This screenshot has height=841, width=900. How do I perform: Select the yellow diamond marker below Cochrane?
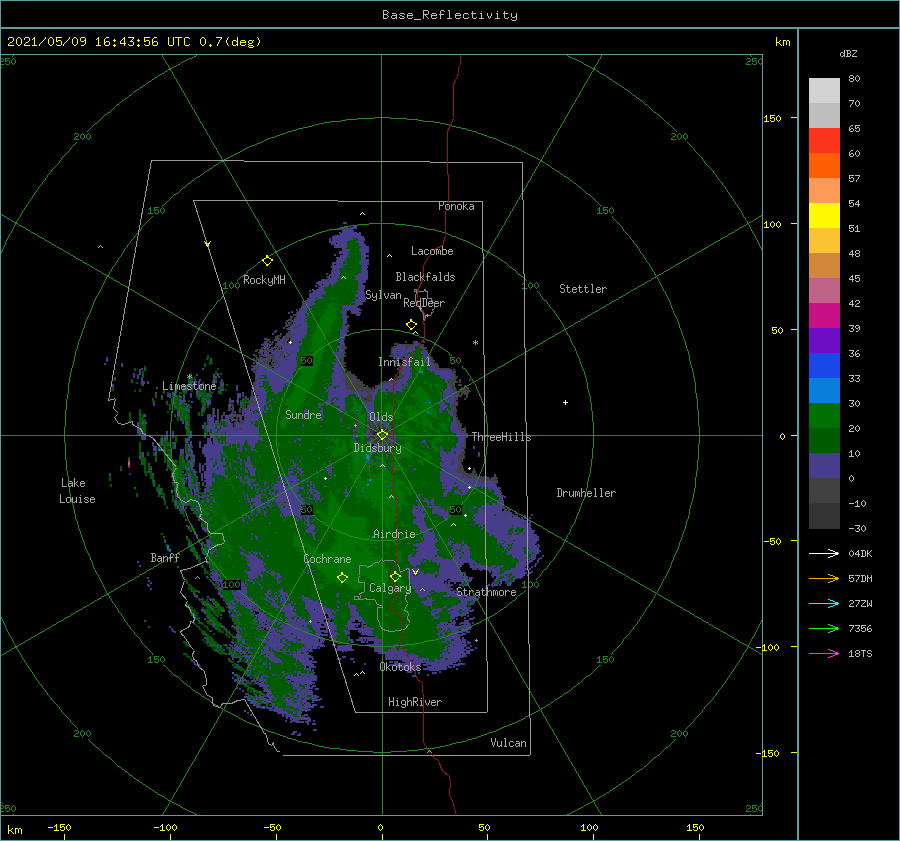point(342,578)
